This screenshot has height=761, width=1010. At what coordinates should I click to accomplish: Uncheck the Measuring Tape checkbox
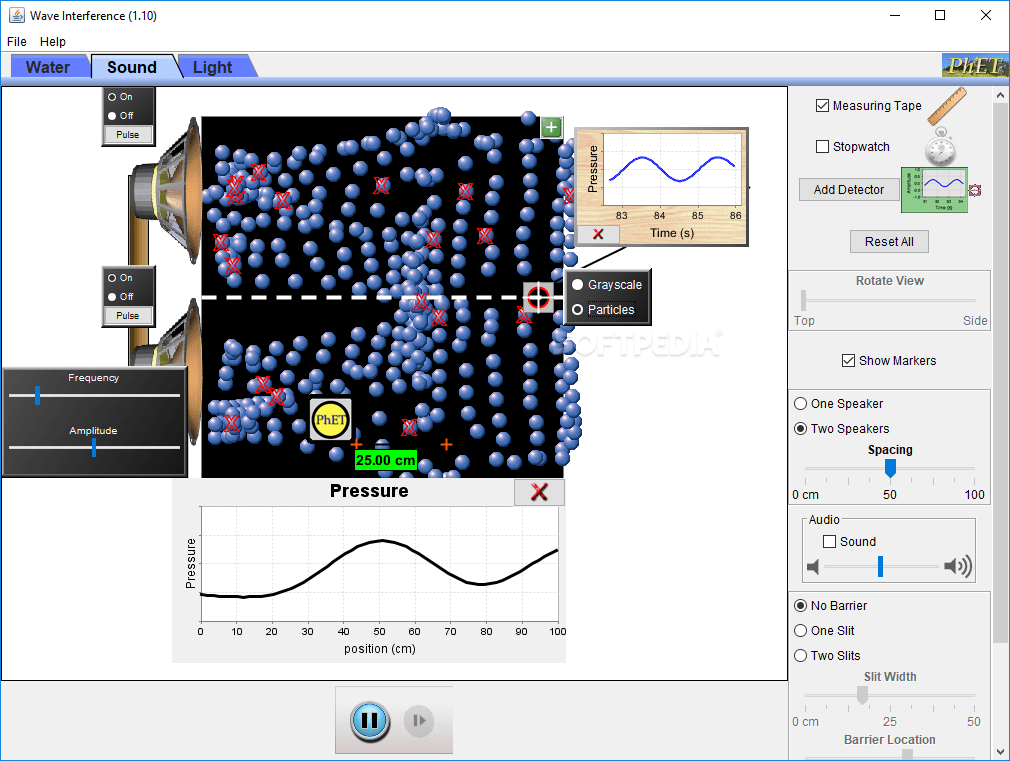[x=823, y=106]
